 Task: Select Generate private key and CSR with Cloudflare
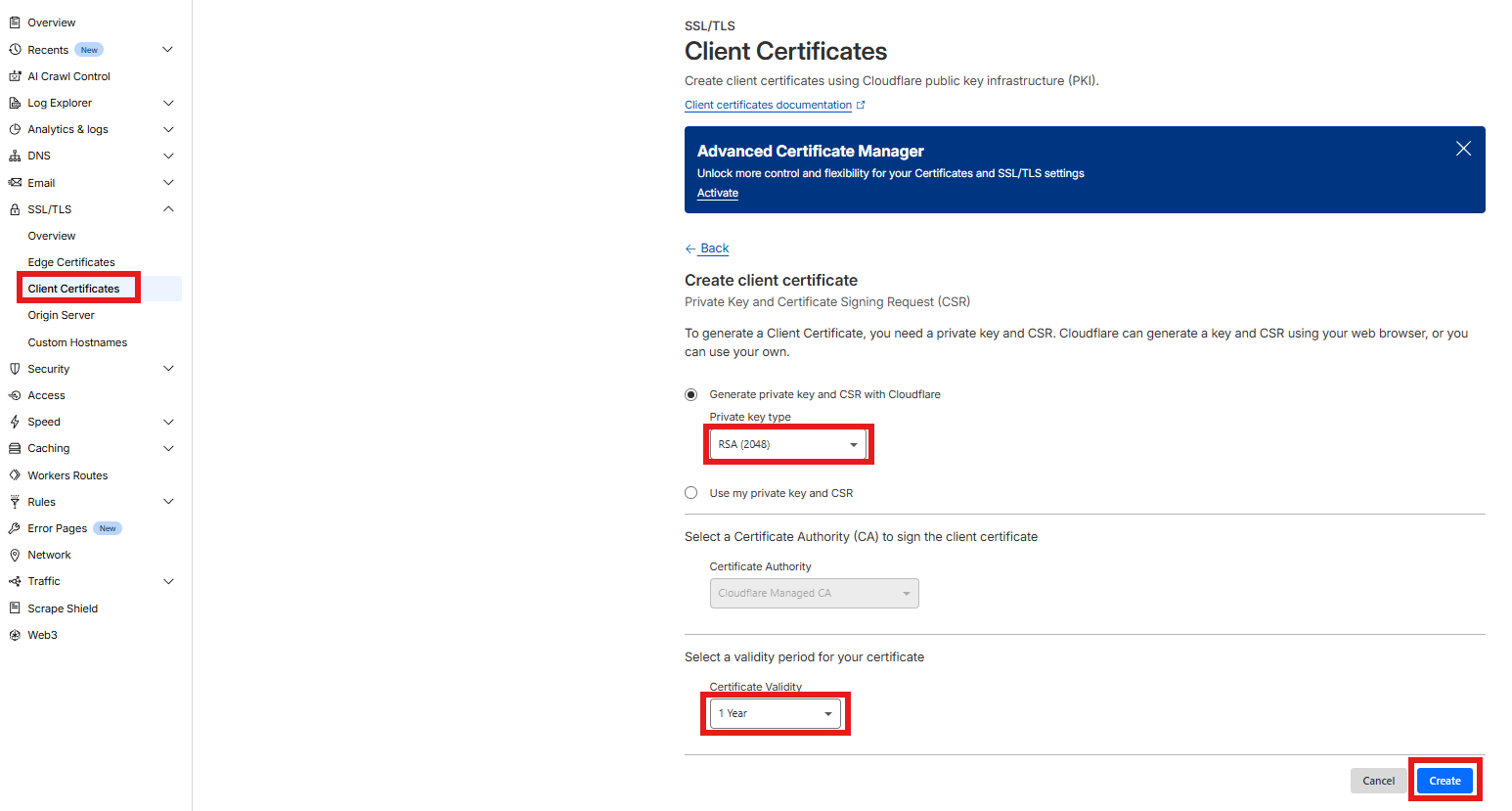[690, 393]
